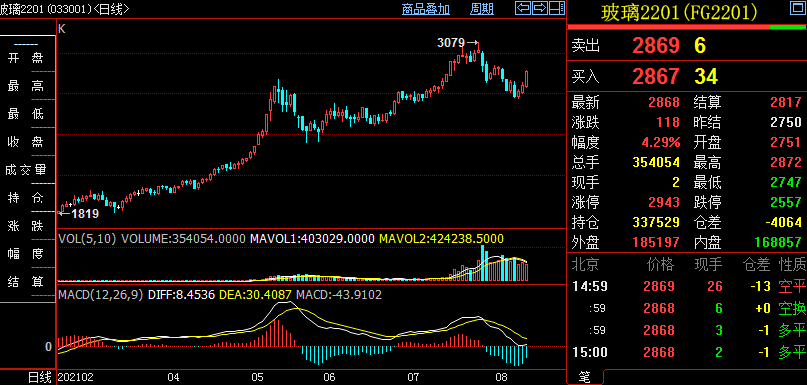Click the window icon beside 玻璃2201(FG2201)
This screenshot has height=385, width=807.
pos(797,9)
